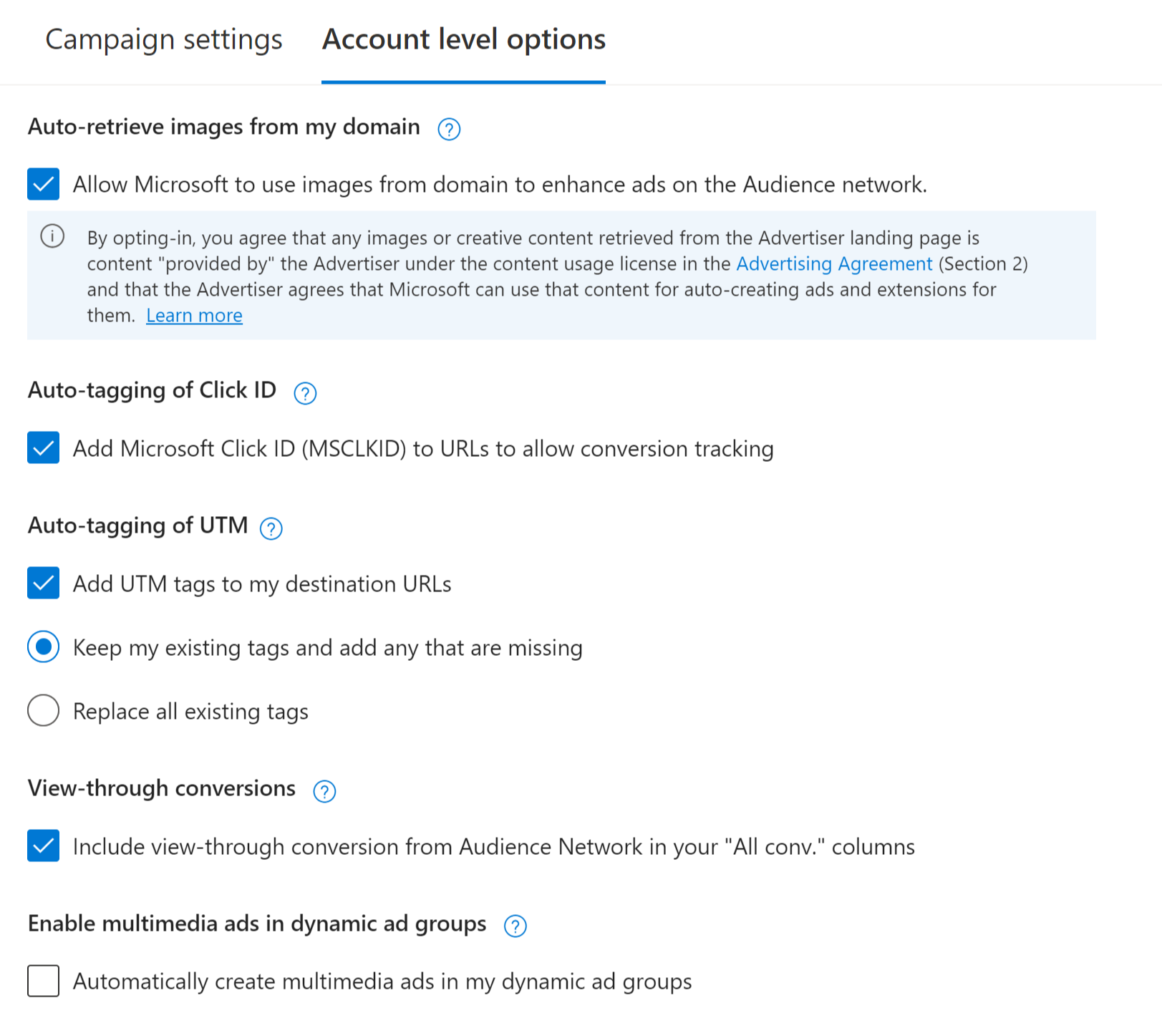The height and width of the screenshot is (1036, 1162).
Task: Click the Replace all existing tags label
Action: (x=190, y=712)
